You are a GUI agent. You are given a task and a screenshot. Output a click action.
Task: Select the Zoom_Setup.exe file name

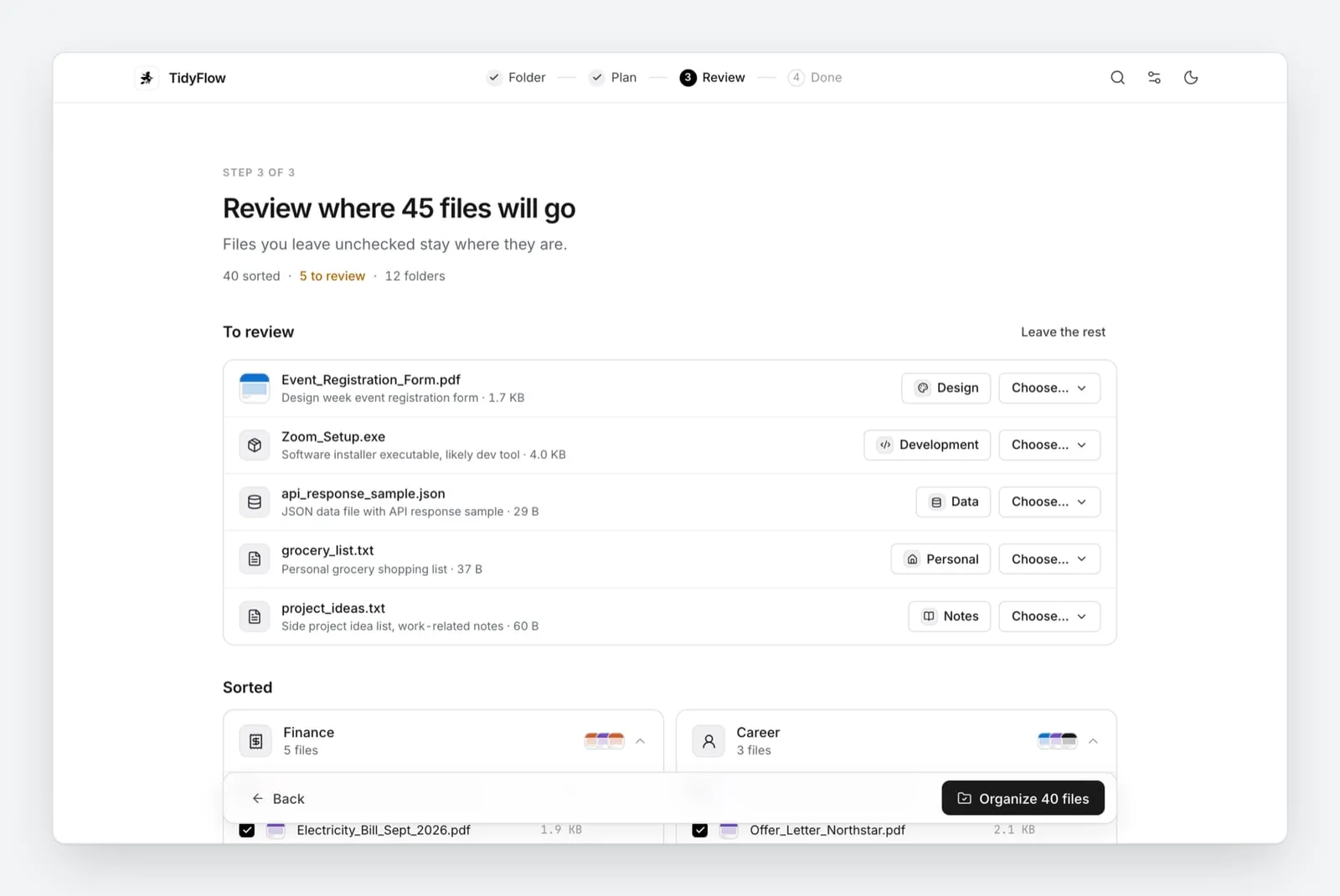pos(333,437)
